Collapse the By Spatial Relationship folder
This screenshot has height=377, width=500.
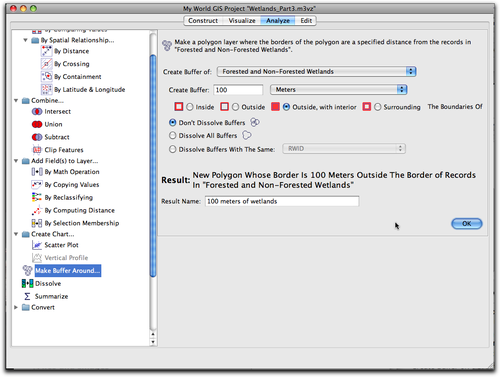click(25, 40)
